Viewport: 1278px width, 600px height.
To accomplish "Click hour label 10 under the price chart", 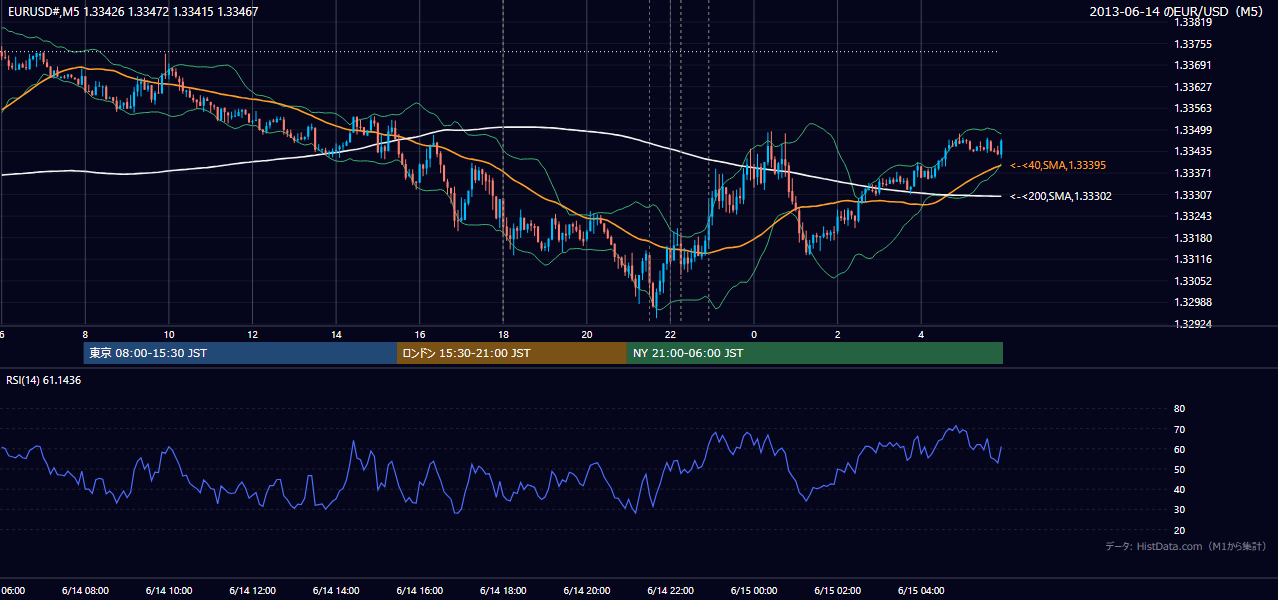I will pos(169,334).
